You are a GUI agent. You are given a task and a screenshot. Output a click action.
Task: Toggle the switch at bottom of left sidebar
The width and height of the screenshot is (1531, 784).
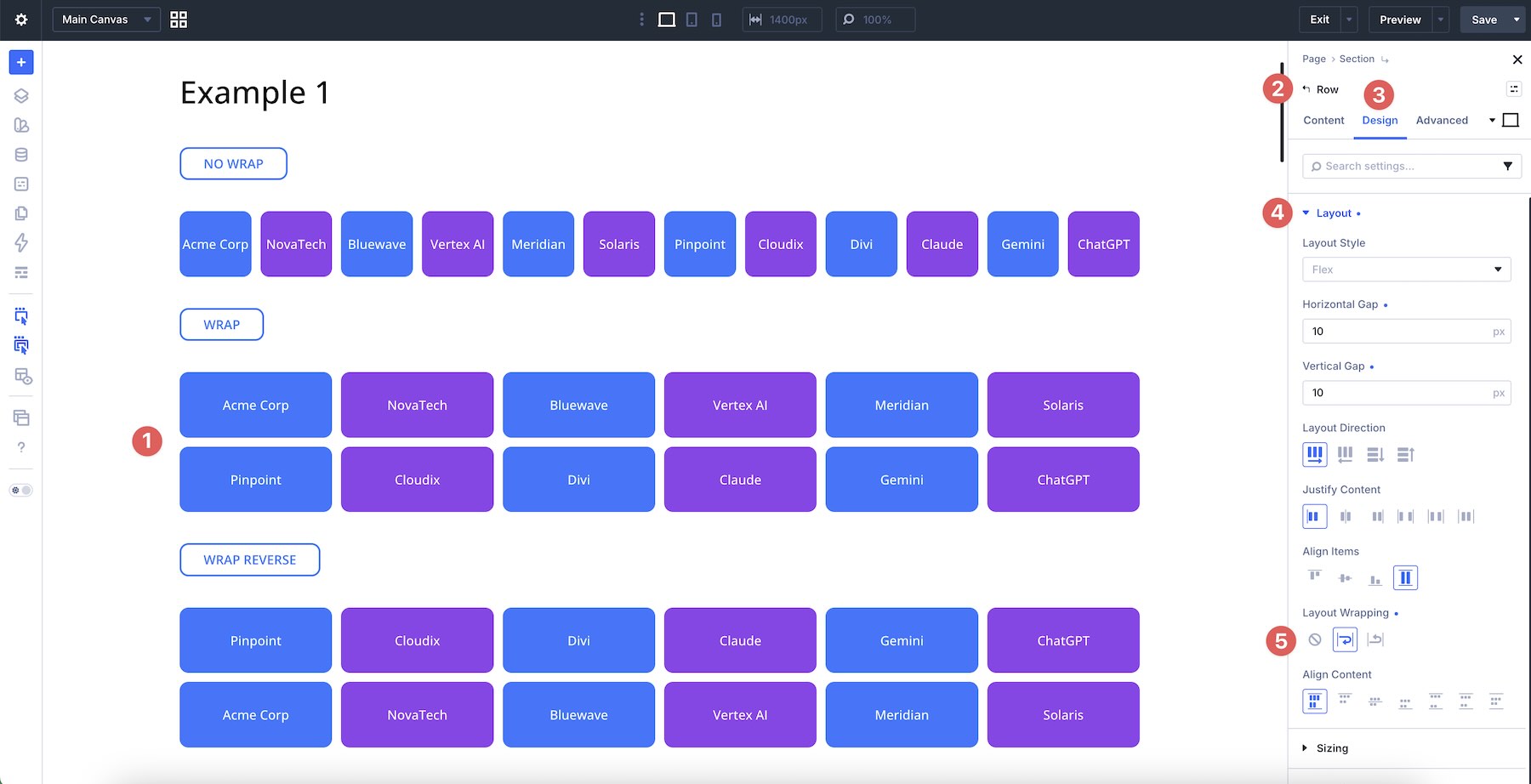(21, 491)
